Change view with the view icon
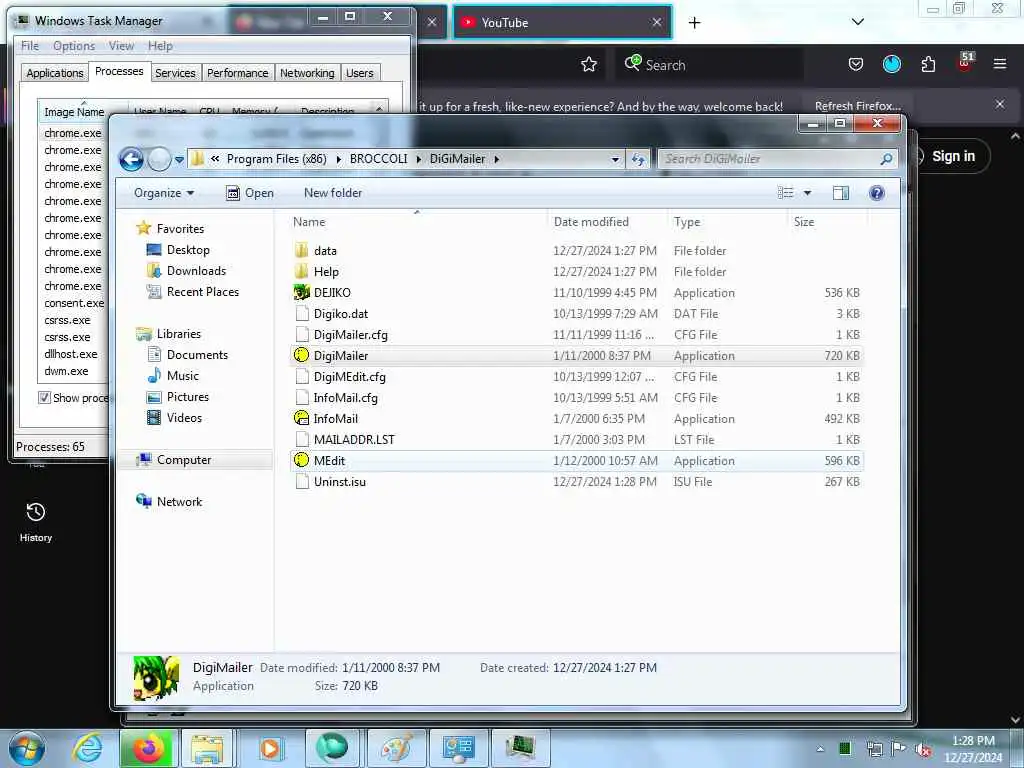The height and width of the screenshot is (768, 1024). (x=786, y=193)
